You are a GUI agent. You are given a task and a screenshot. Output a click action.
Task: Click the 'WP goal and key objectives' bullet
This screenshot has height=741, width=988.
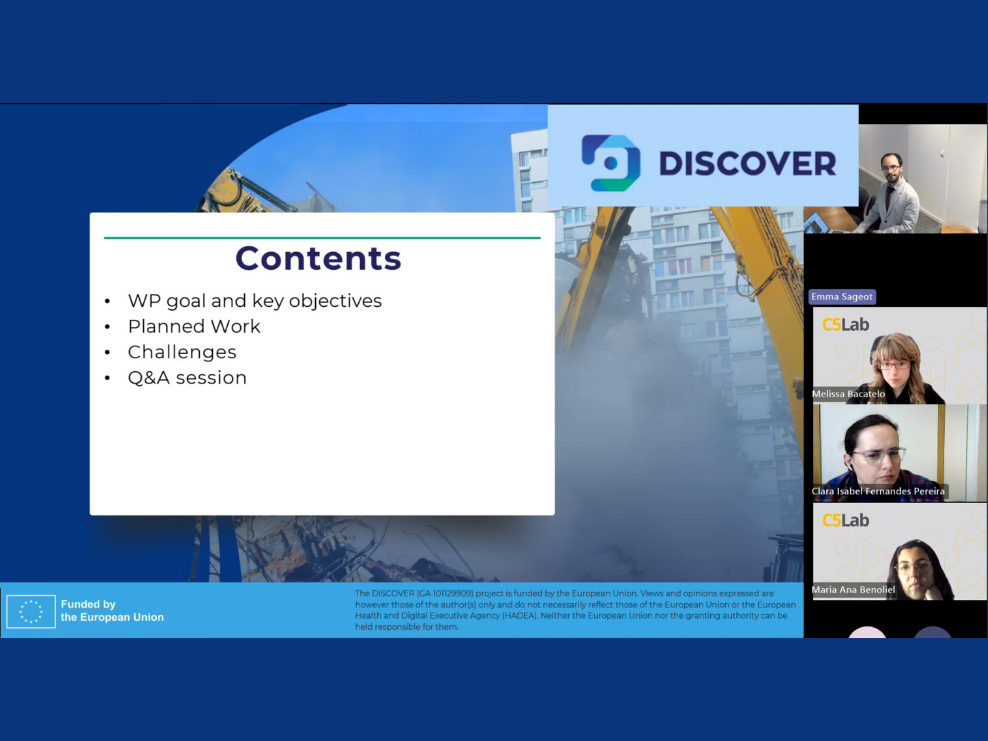click(x=254, y=301)
